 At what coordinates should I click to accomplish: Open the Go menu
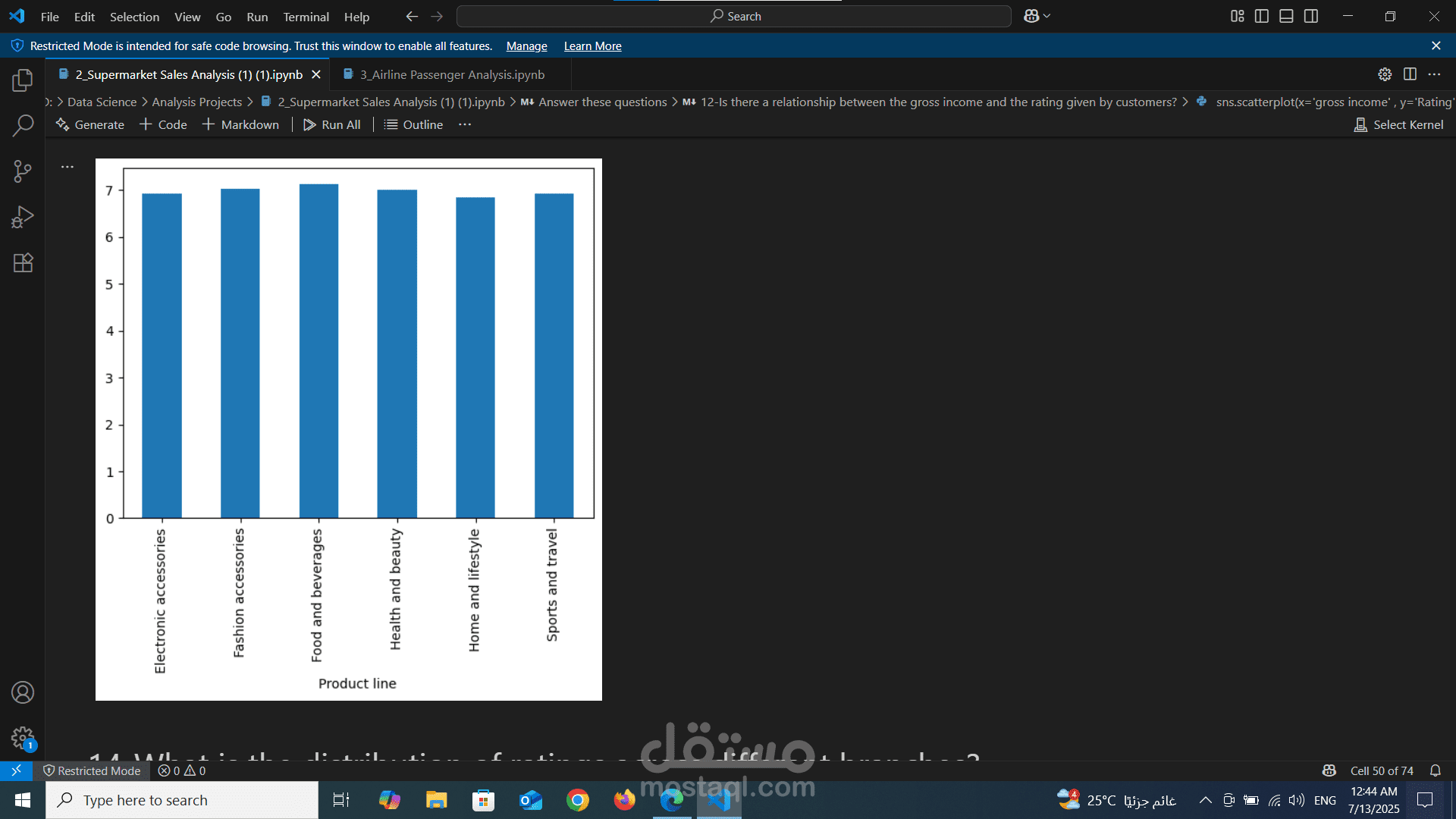click(x=223, y=17)
